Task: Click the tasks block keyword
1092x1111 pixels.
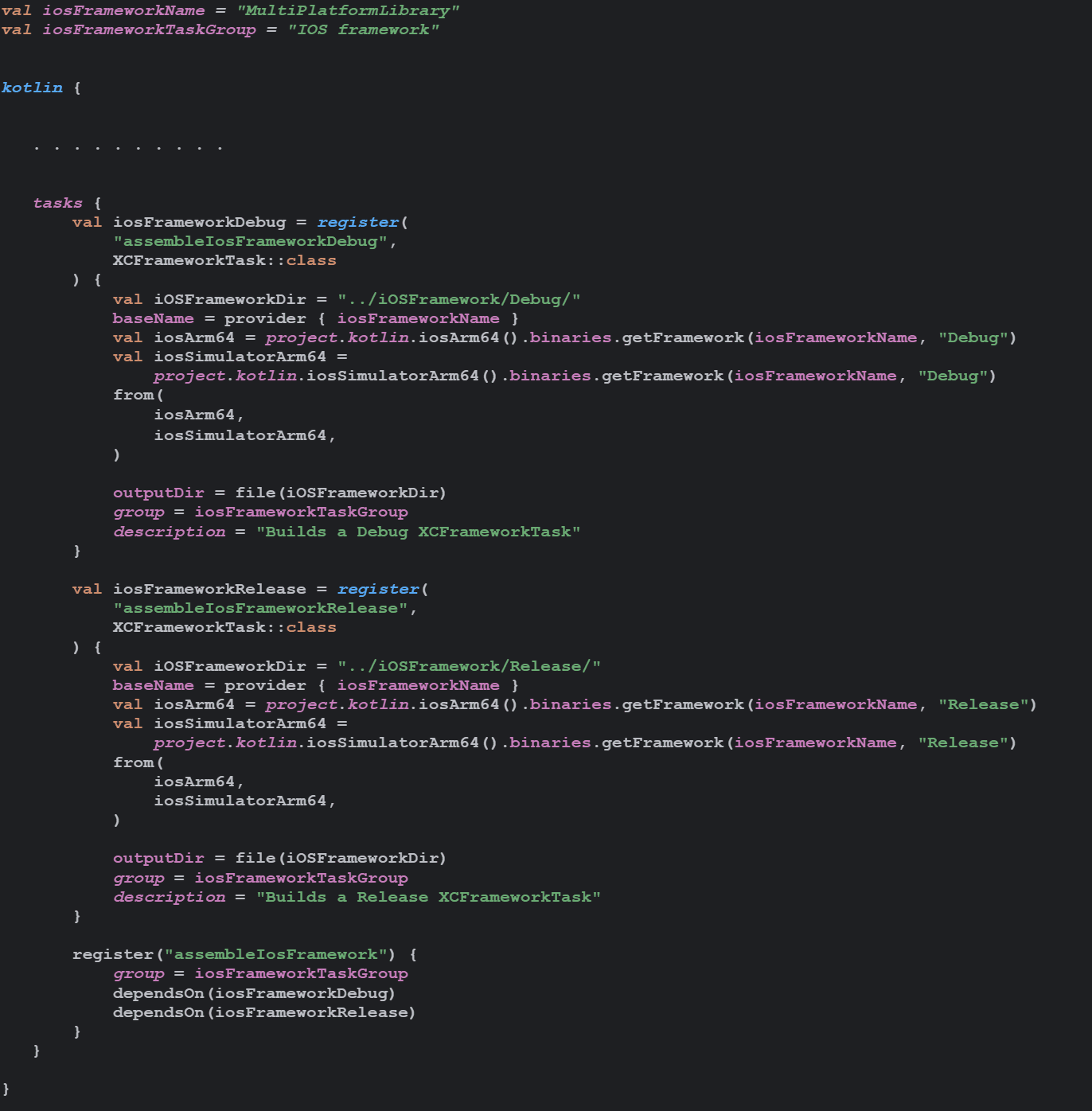Action: 57,203
